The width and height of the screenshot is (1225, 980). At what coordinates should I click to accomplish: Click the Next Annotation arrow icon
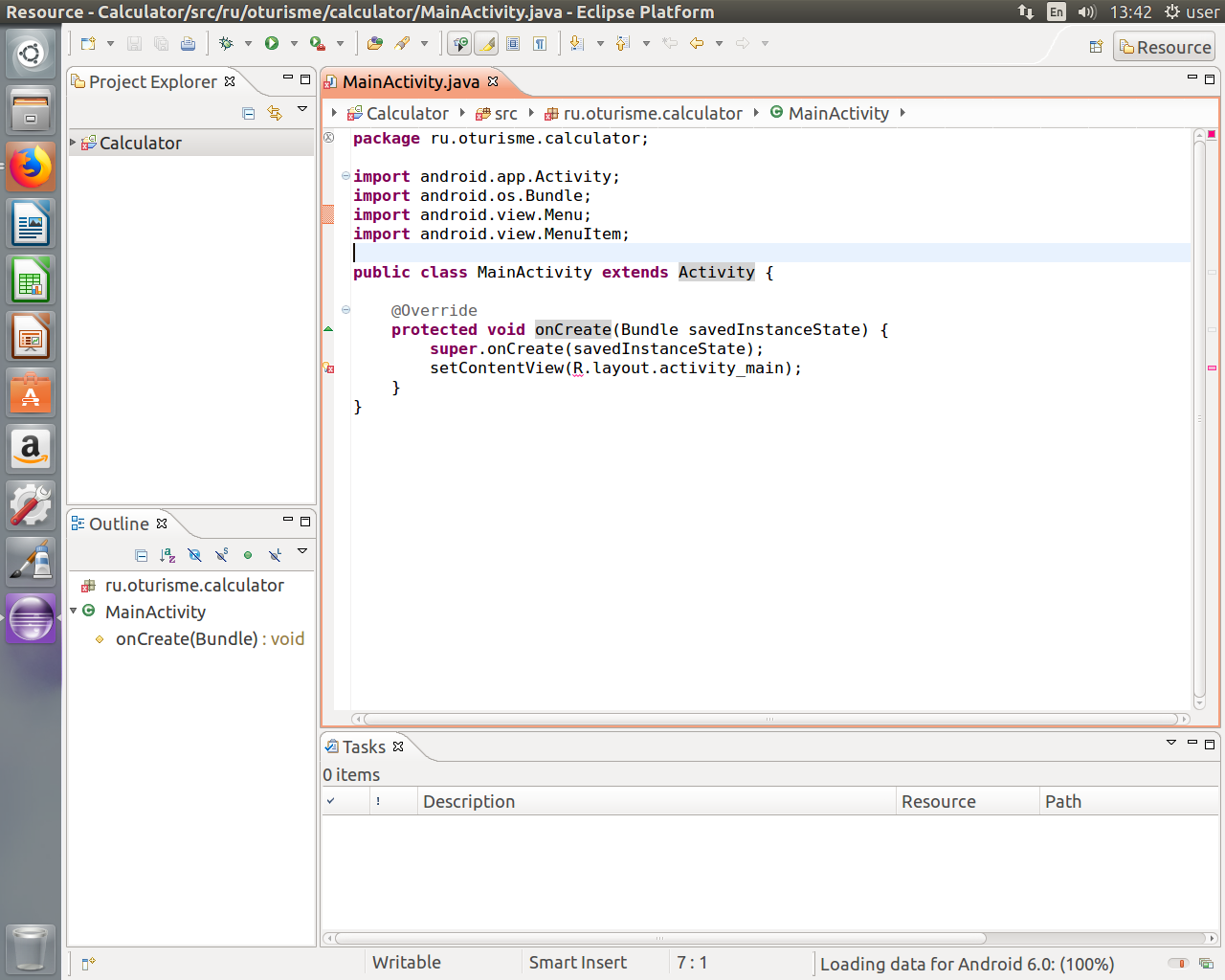coord(576,43)
